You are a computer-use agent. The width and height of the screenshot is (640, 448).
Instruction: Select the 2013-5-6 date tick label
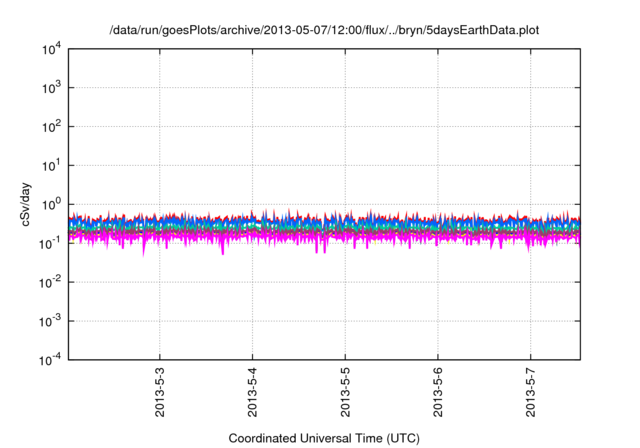(438, 395)
